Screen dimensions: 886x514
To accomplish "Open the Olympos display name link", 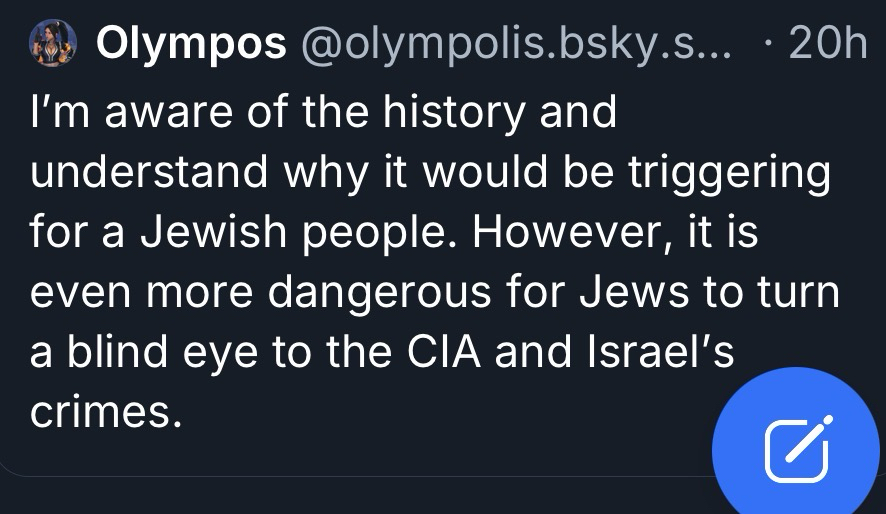I will (x=191, y=45).
